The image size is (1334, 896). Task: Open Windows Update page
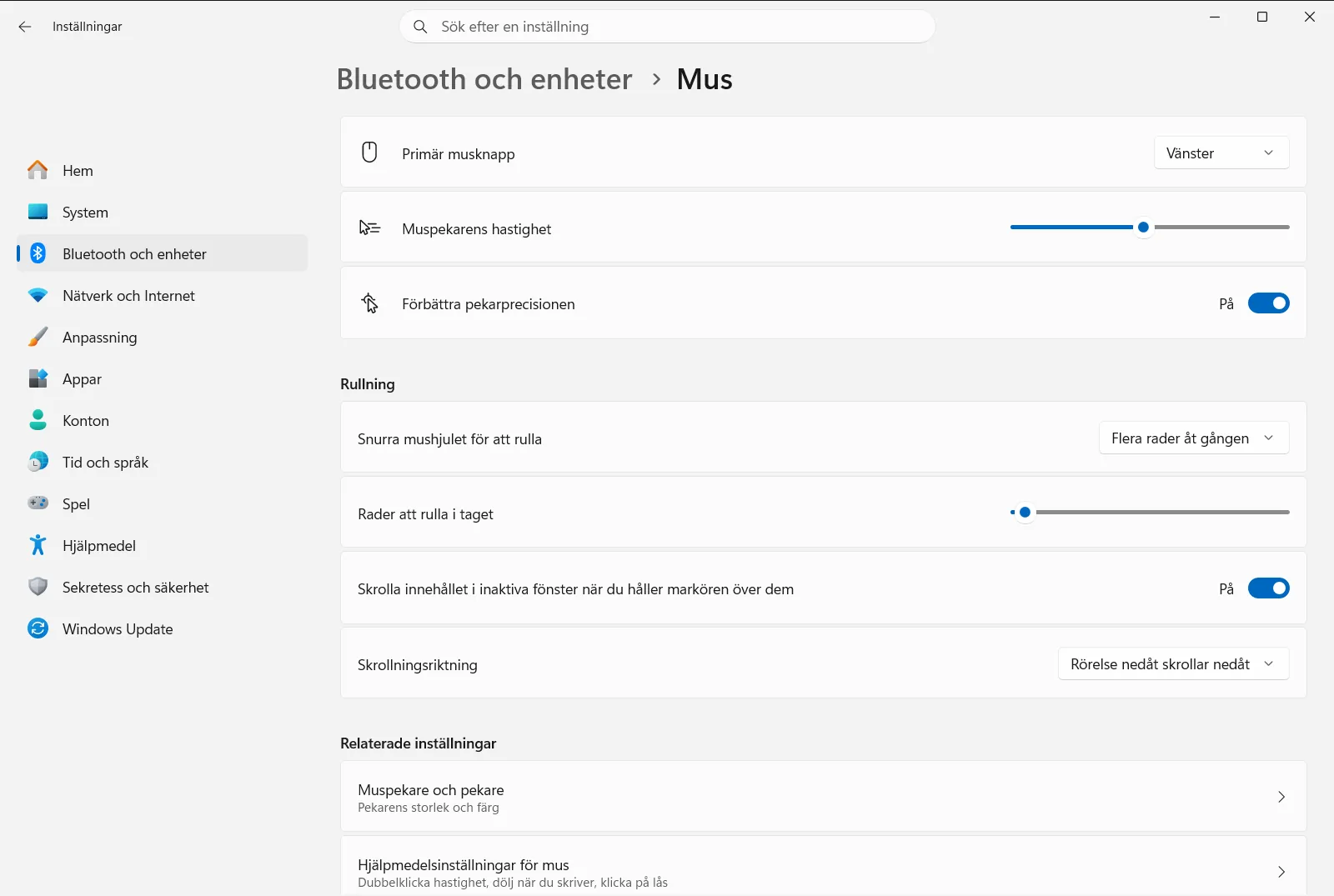click(162, 628)
